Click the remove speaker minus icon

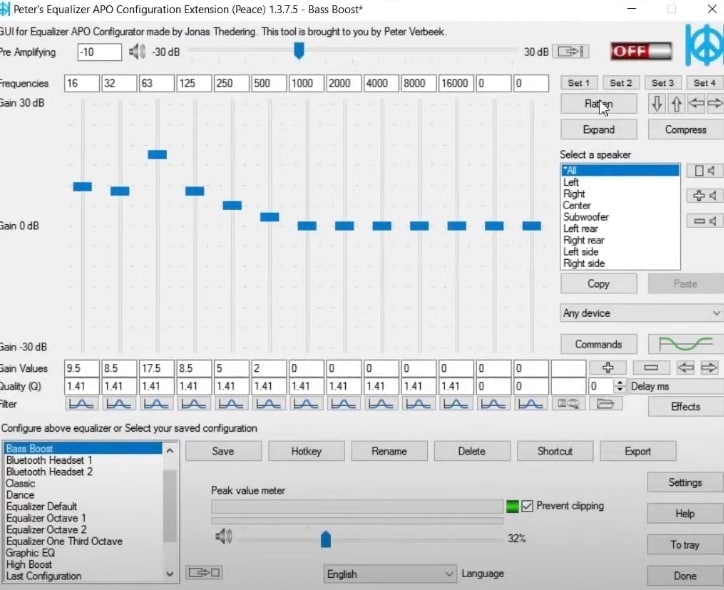[x=704, y=221]
